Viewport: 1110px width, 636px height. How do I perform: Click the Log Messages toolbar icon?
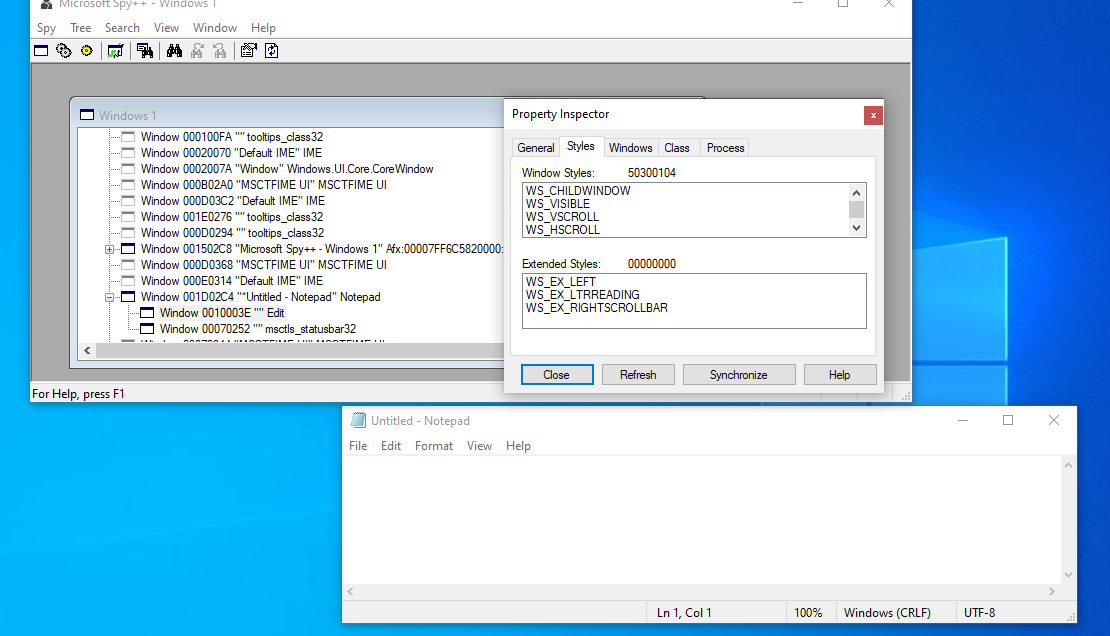point(115,50)
